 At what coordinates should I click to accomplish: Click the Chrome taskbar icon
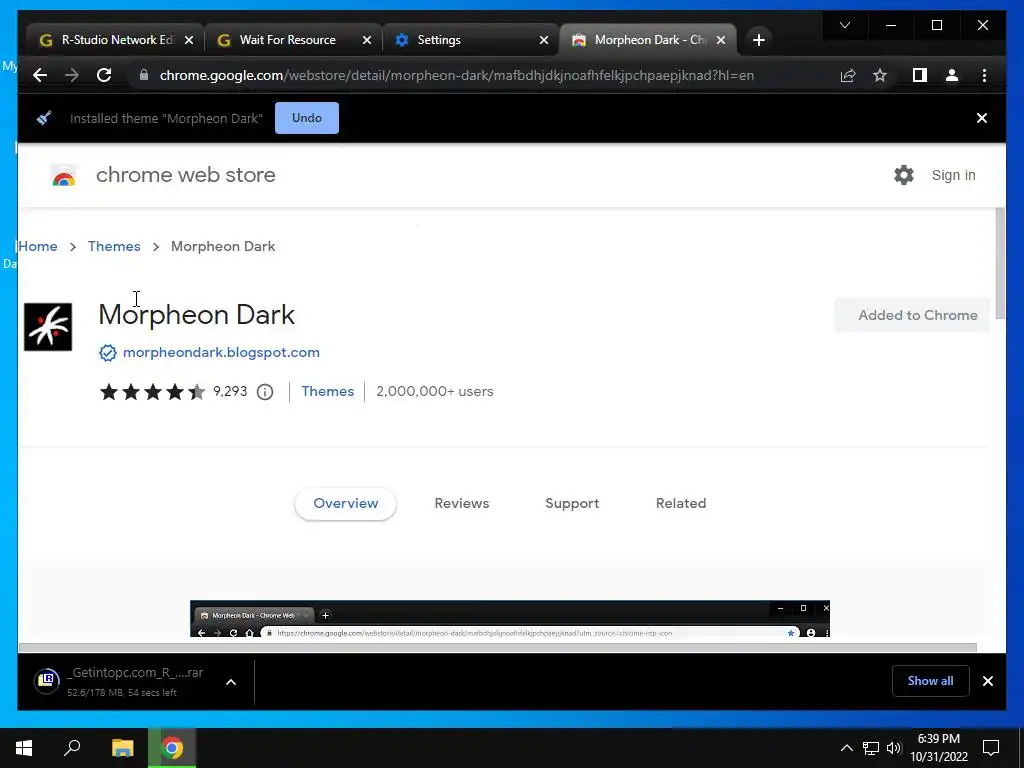click(x=172, y=748)
